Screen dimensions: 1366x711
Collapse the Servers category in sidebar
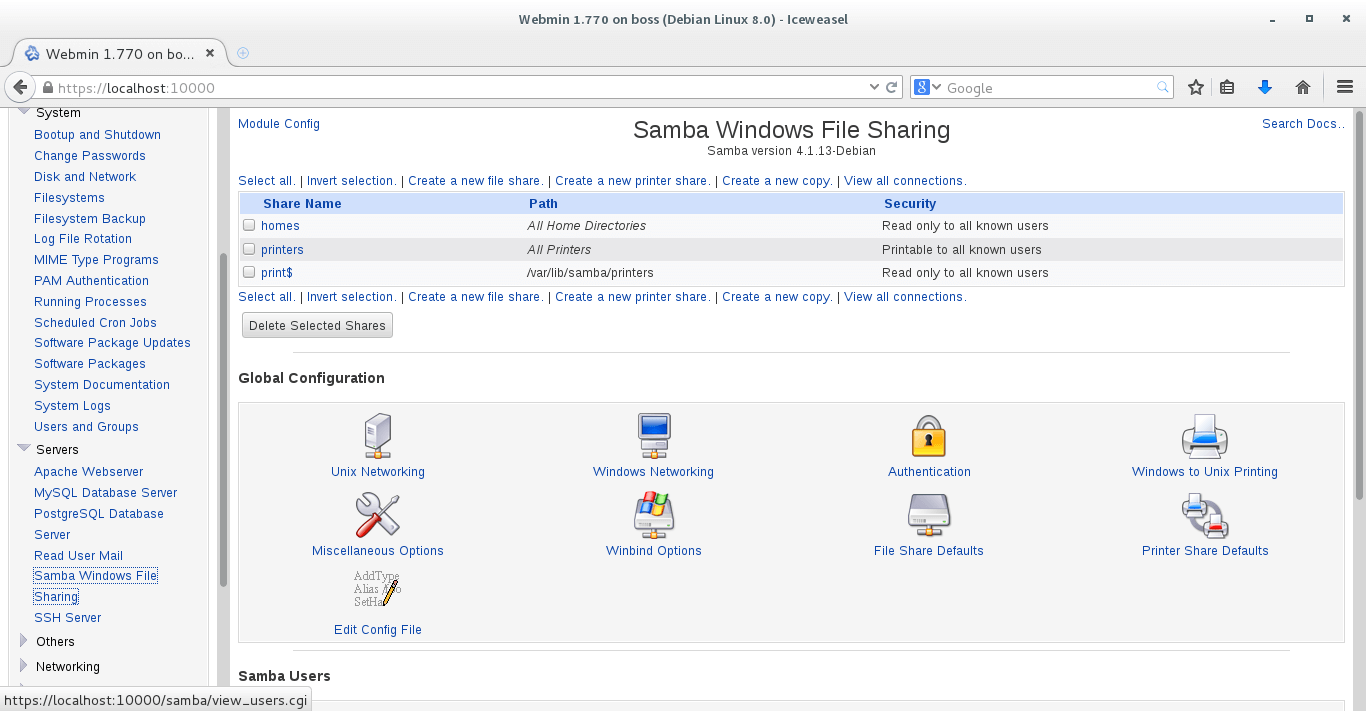pyautogui.click(x=24, y=449)
